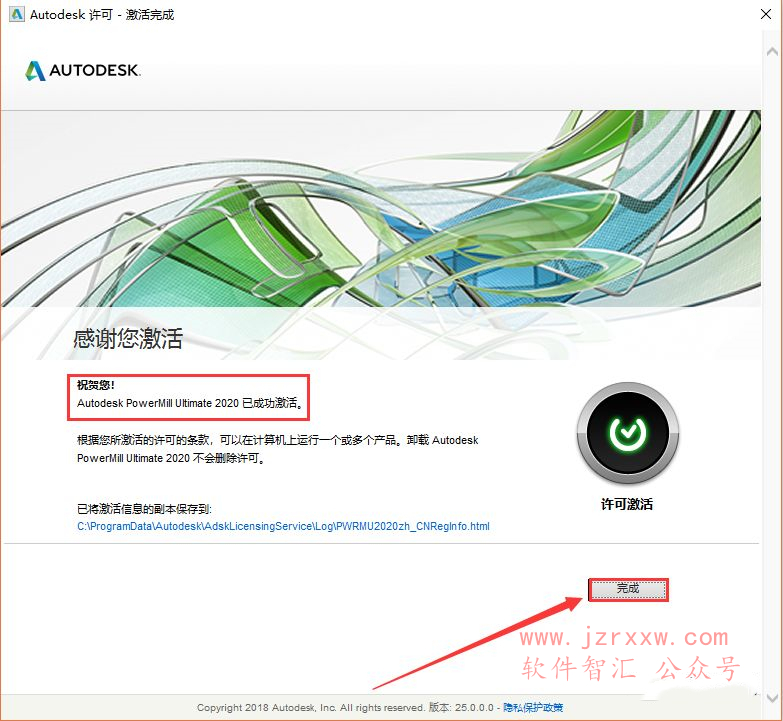Screen dimensions: 783x721
Task: Click the 已将激活信息的副本保存到 label
Action: pos(144,509)
